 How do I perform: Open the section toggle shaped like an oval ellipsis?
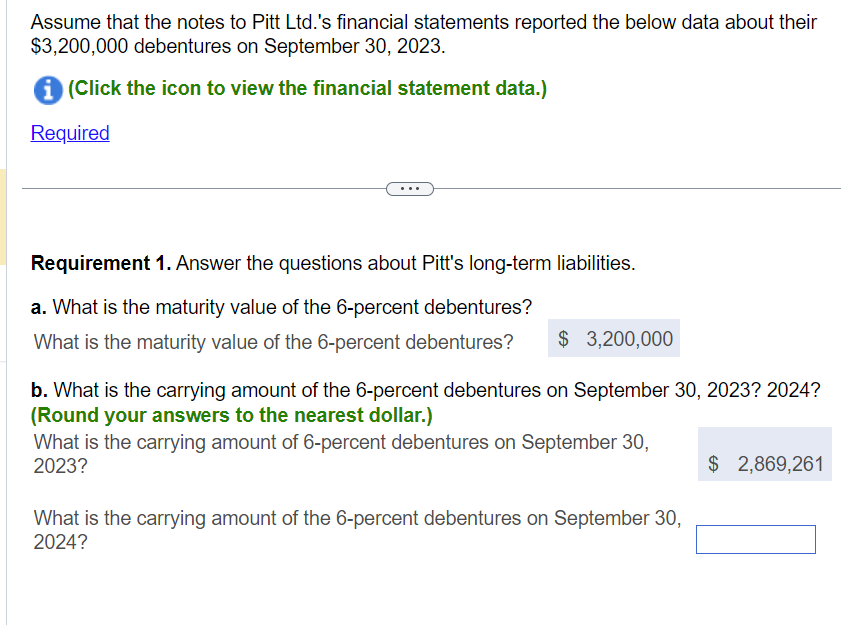click(410, 188)
